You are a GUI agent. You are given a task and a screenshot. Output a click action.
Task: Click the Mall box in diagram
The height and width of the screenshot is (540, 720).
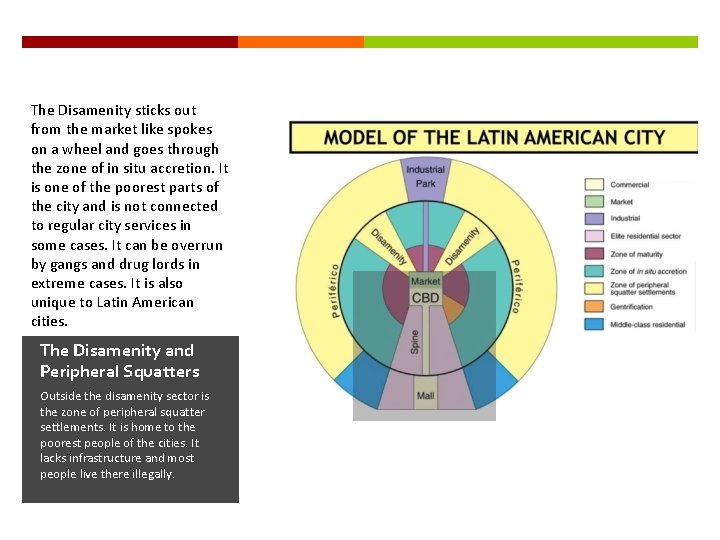coord(425,395)
